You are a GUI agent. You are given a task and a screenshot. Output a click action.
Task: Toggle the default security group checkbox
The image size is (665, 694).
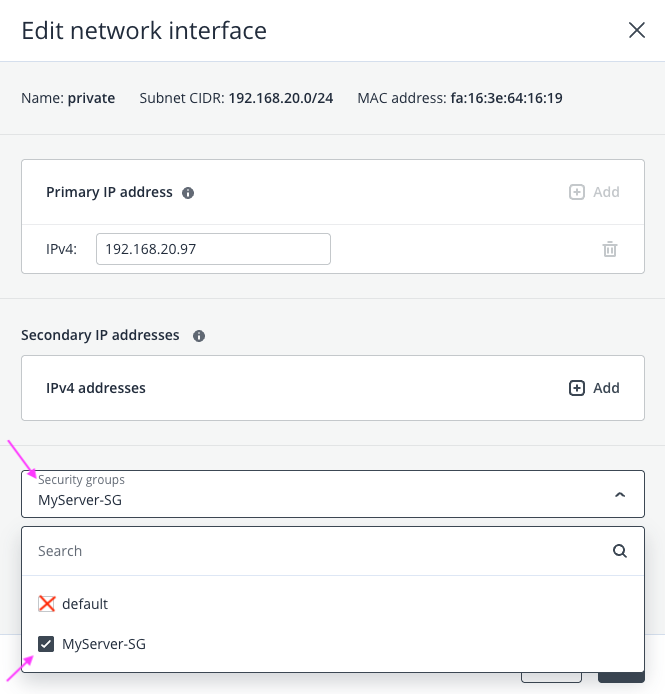click(x=46, y=604)
